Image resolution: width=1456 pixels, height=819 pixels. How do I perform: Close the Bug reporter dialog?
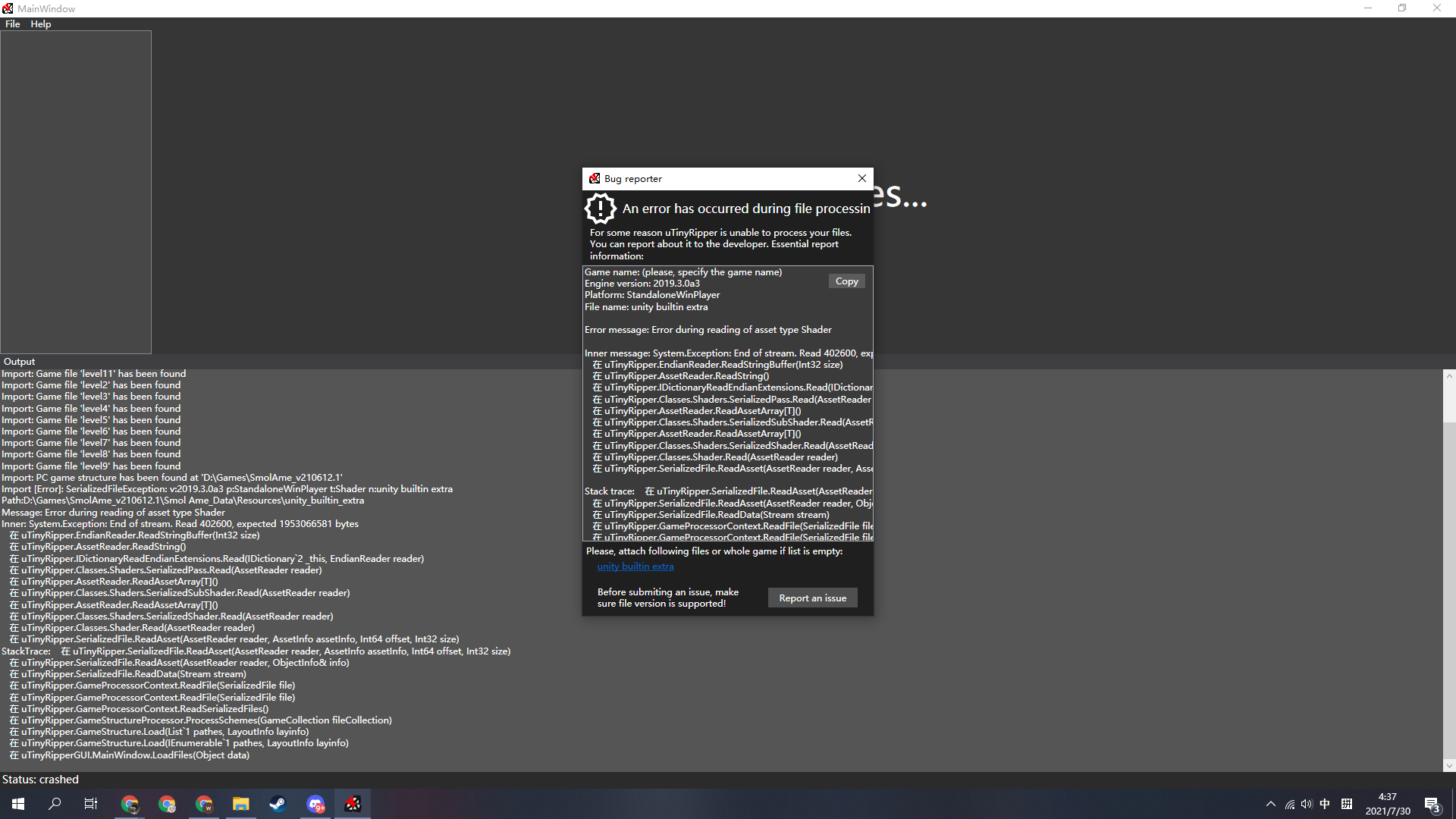[x=861, y=179]
